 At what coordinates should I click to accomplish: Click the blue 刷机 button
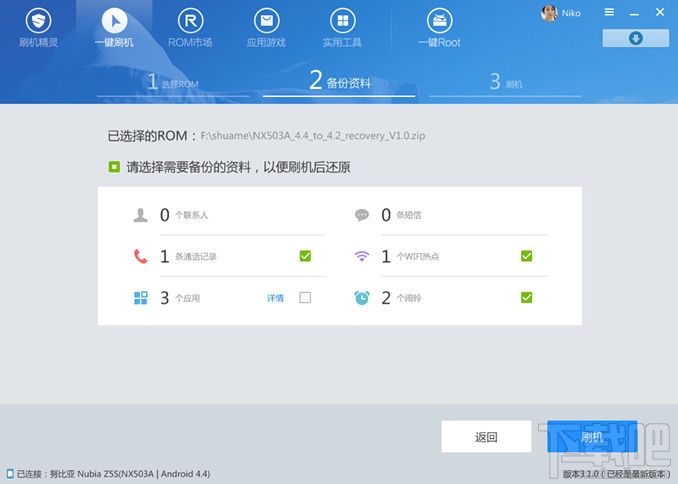pos(592,437)
